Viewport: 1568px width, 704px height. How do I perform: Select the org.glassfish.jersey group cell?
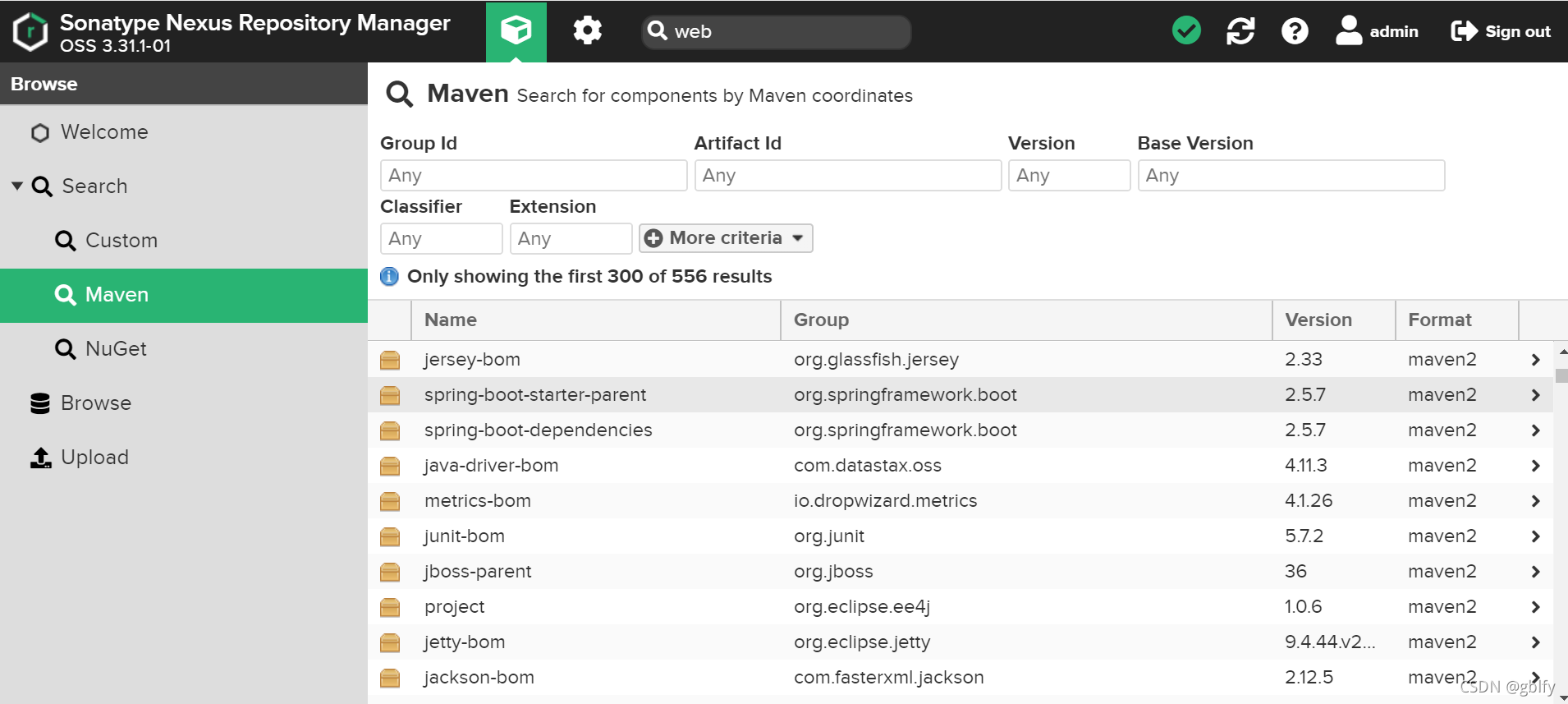pos(876,360)
